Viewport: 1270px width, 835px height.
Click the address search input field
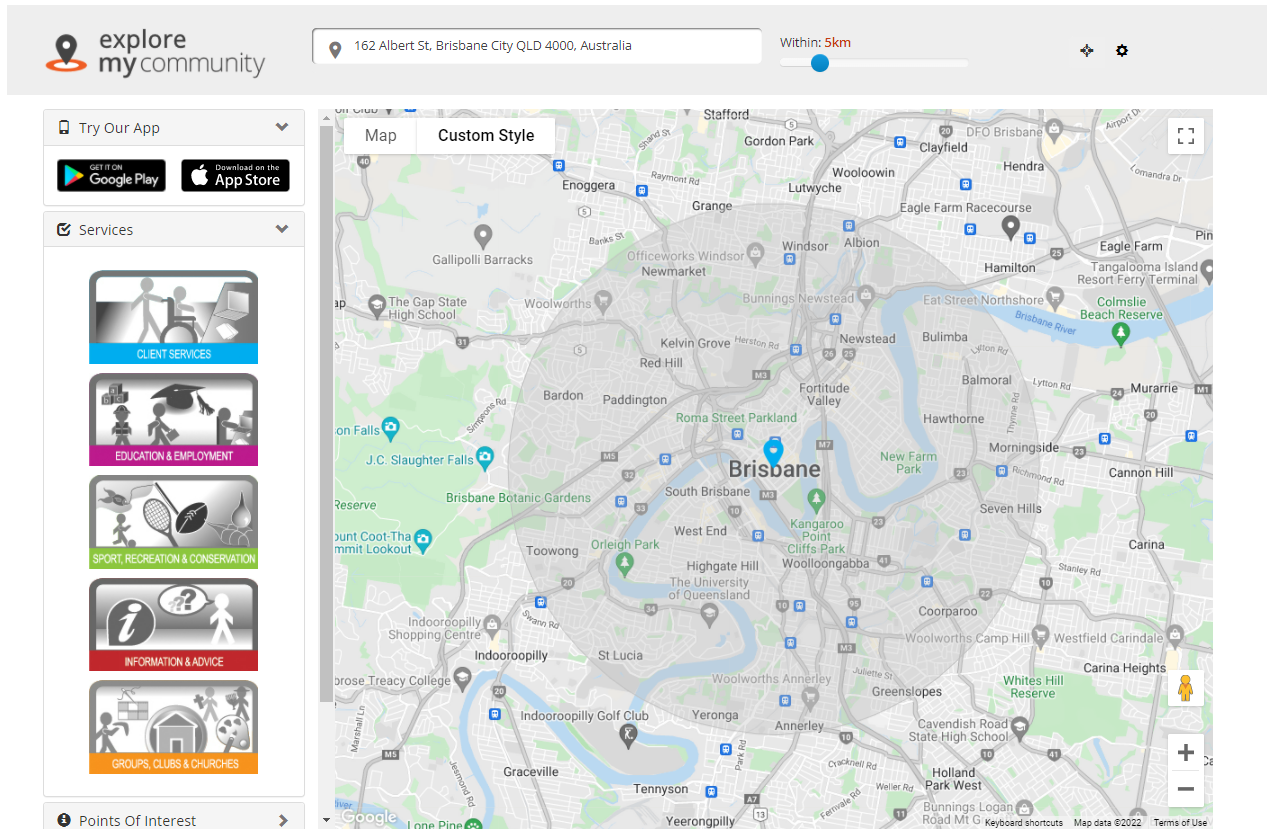click(537, 46)
